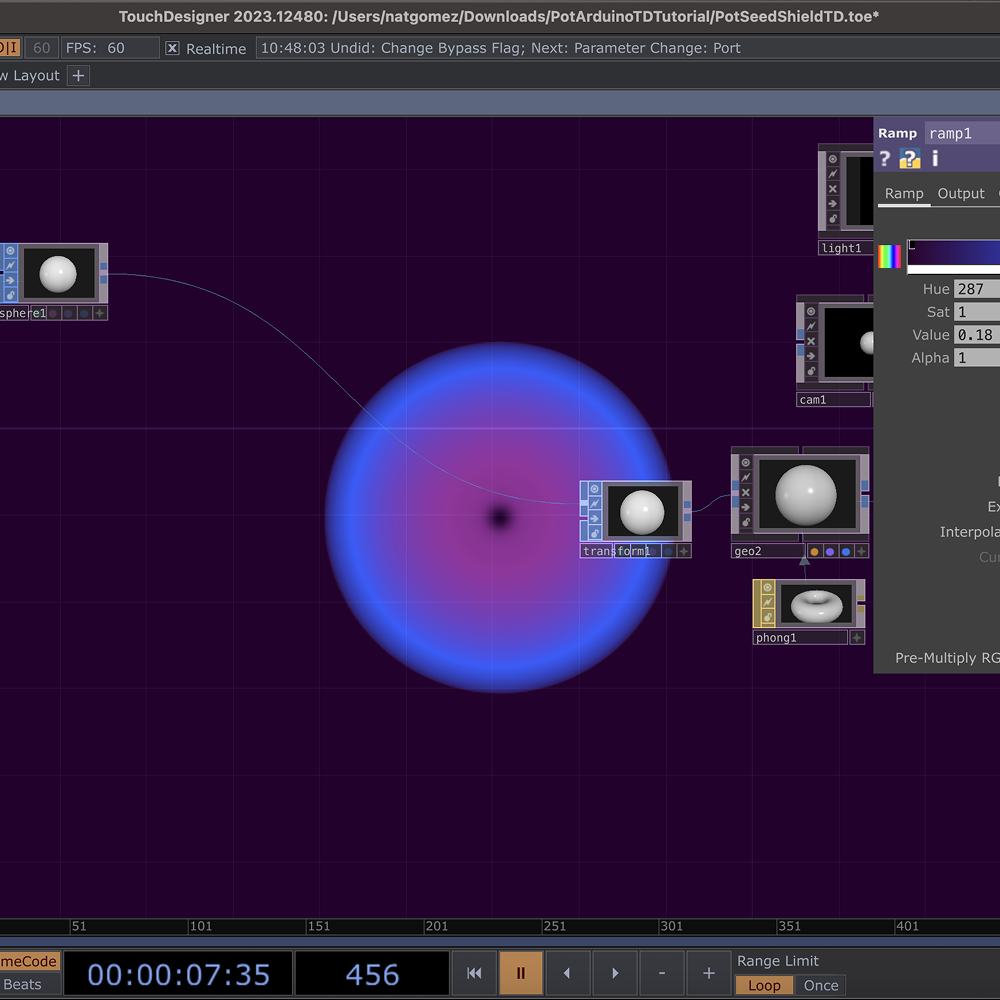Click the export arrow flag on geo2 node

[x=745, y=504]
